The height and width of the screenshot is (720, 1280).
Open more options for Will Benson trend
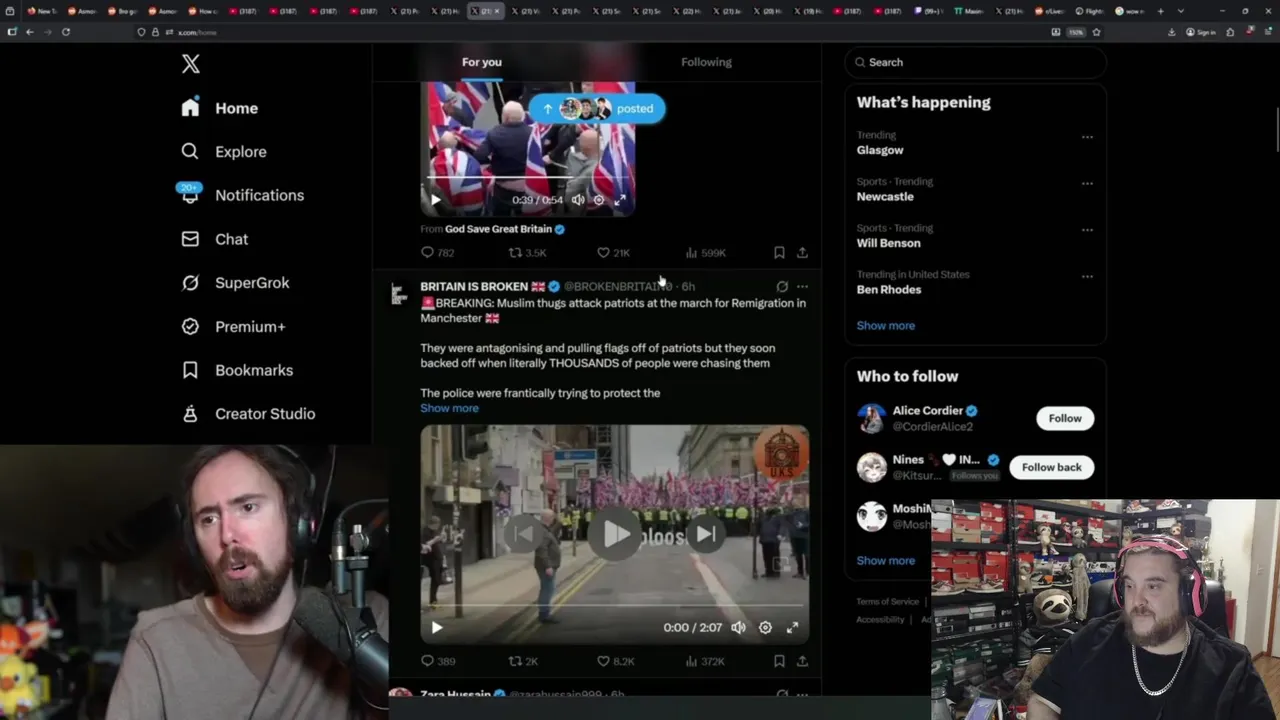point(1087,230)
